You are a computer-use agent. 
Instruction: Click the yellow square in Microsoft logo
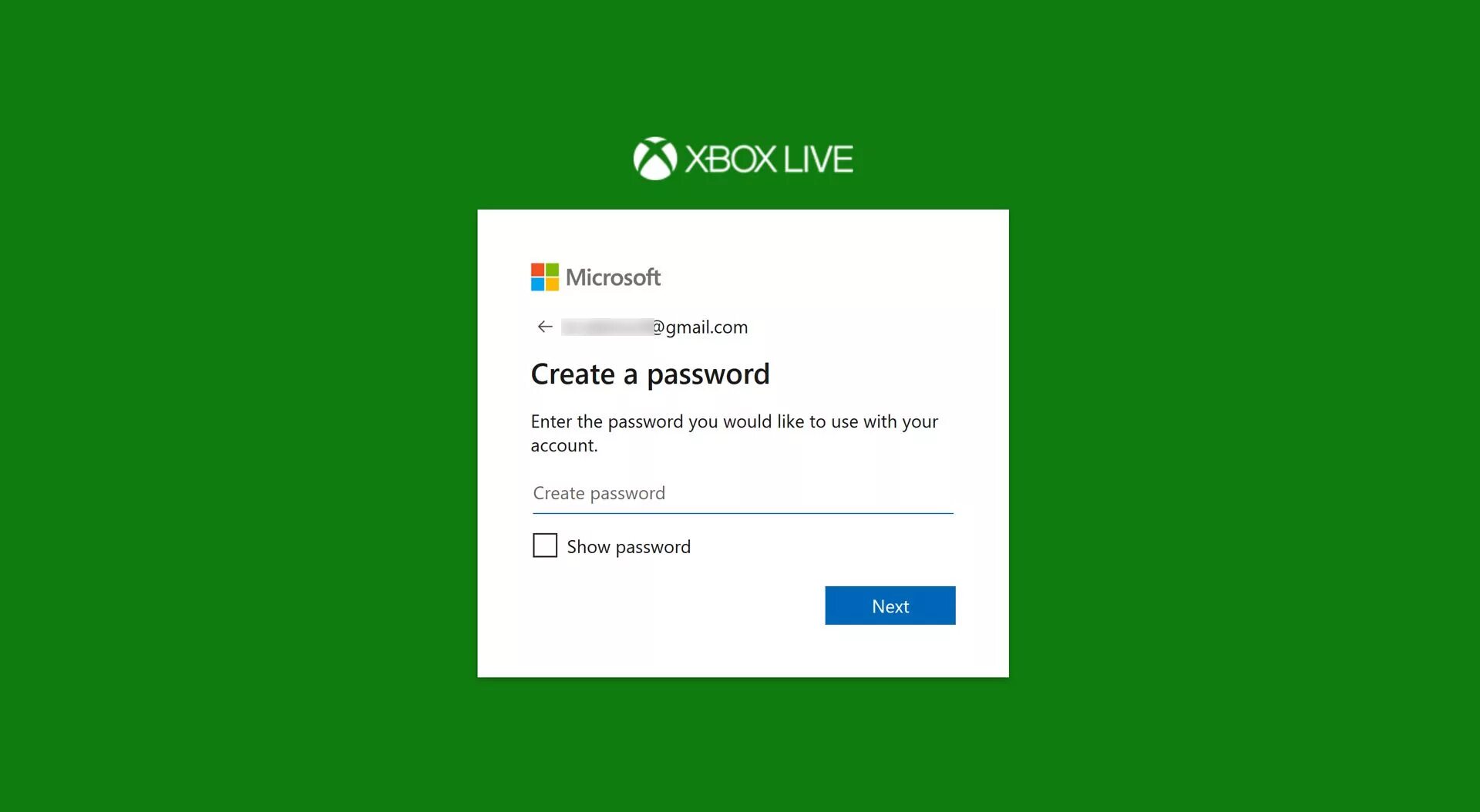[x=552, y=284]
